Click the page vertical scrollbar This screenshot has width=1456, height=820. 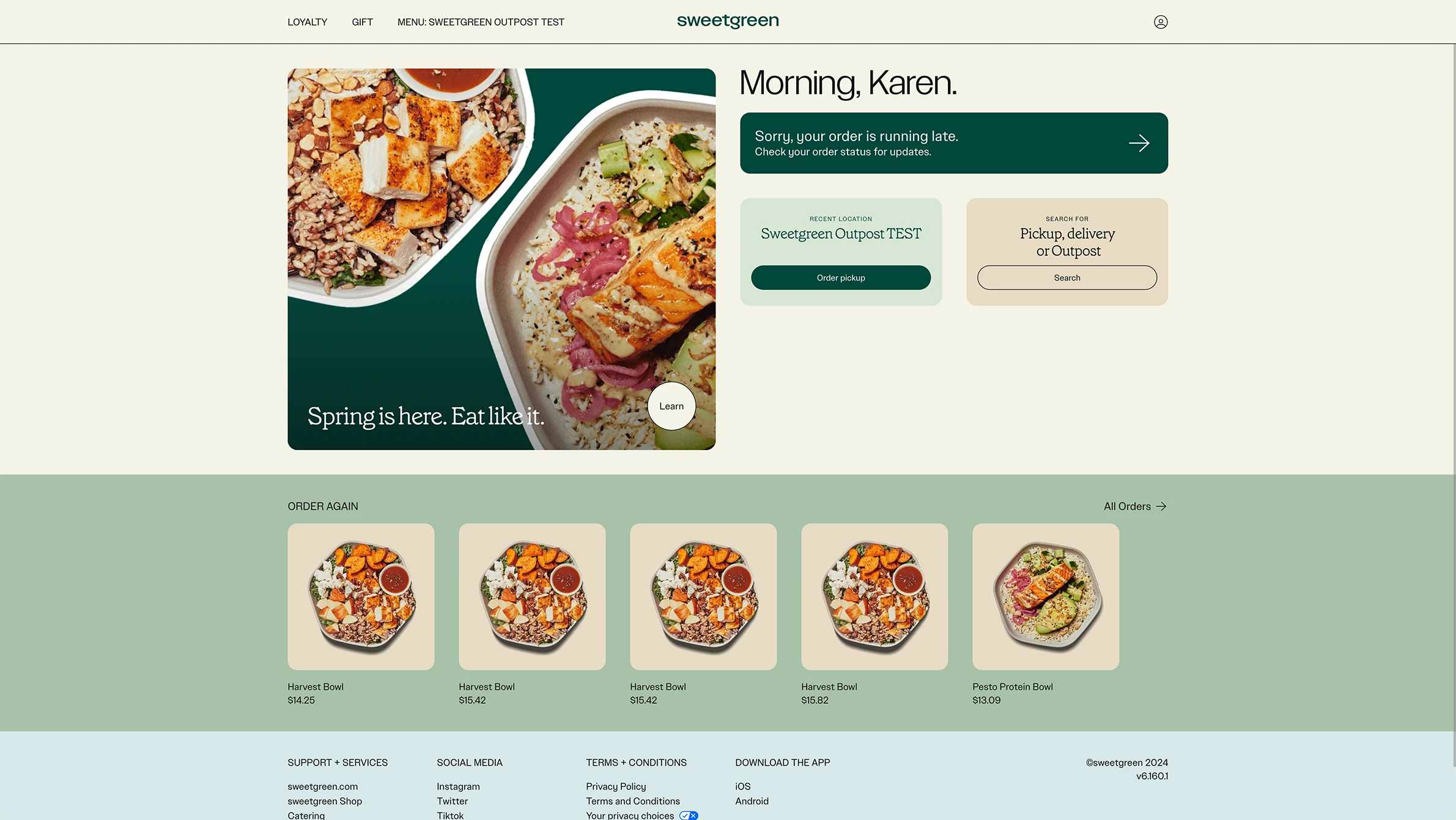pos(1454,405)
